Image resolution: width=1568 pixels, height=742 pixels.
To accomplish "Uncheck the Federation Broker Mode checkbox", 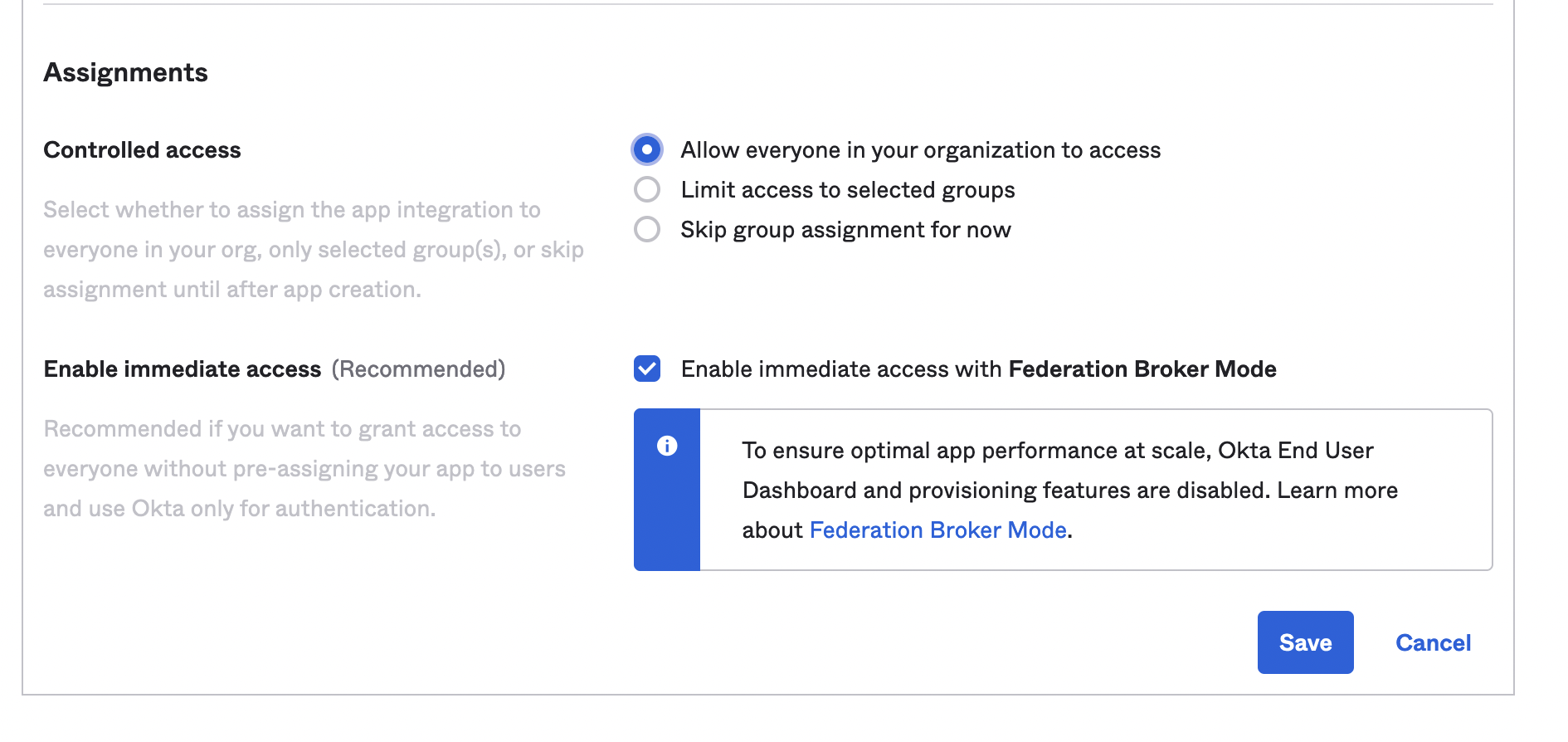I will tap(647, 369).
